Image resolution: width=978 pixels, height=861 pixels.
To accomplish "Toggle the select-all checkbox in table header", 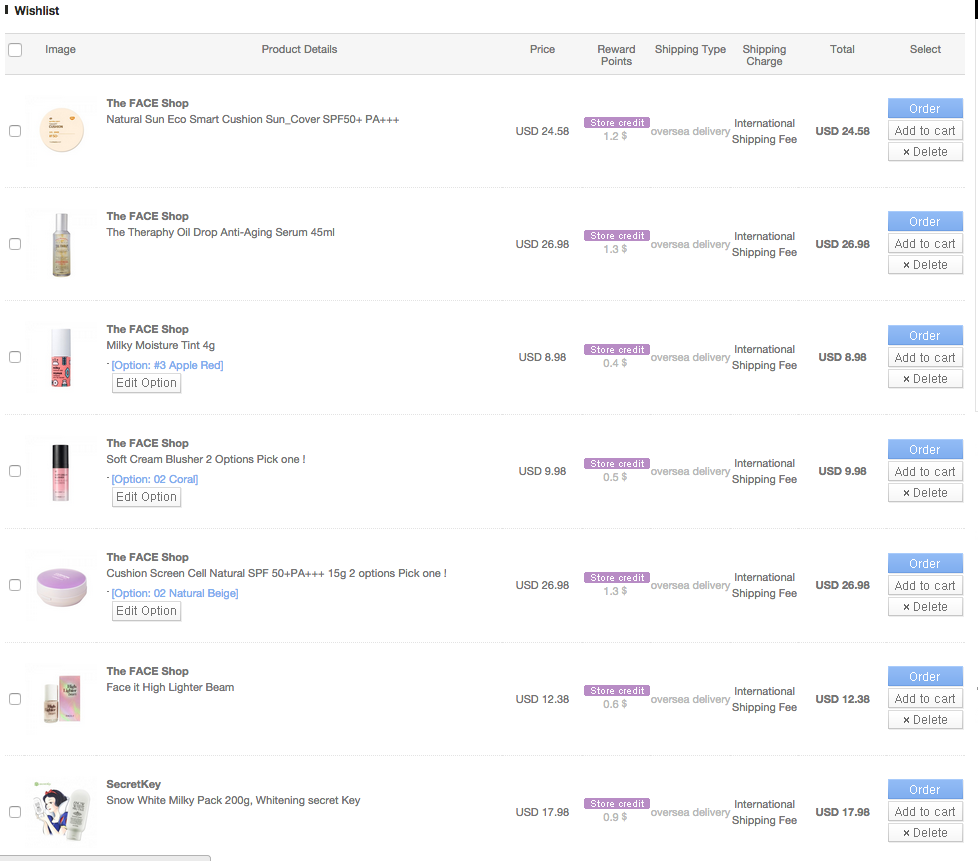I will click(15, 50).
